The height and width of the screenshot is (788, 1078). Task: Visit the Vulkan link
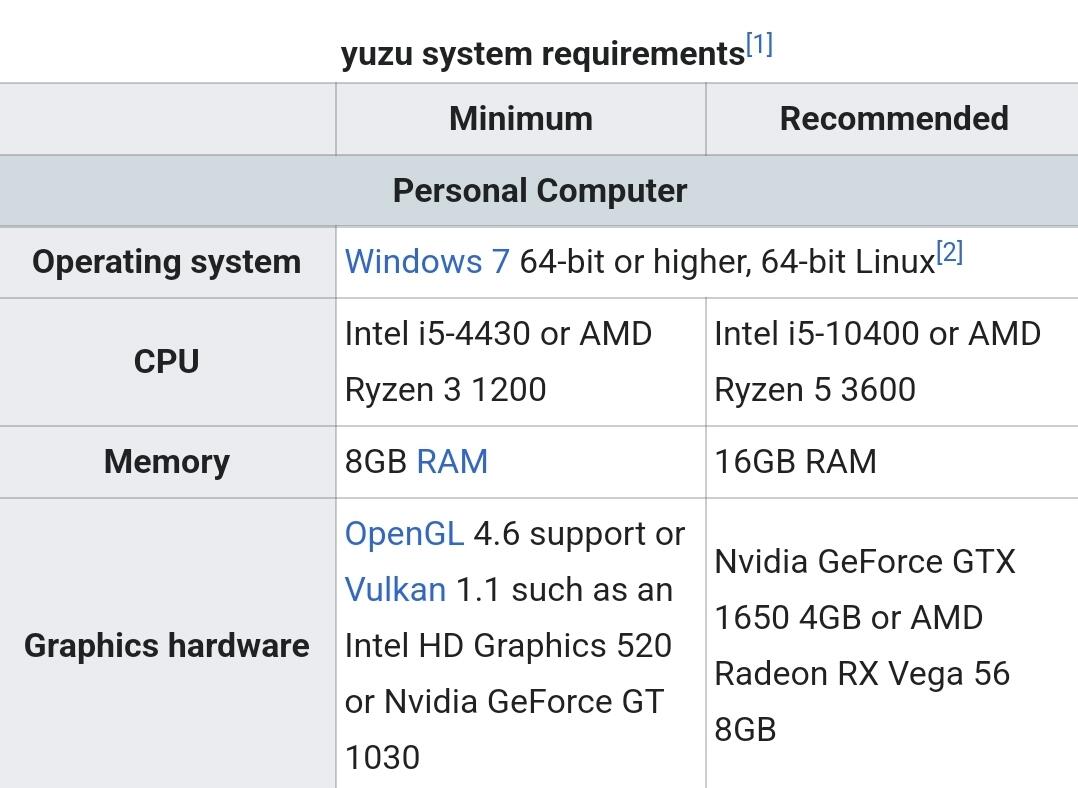click(395, 590)
